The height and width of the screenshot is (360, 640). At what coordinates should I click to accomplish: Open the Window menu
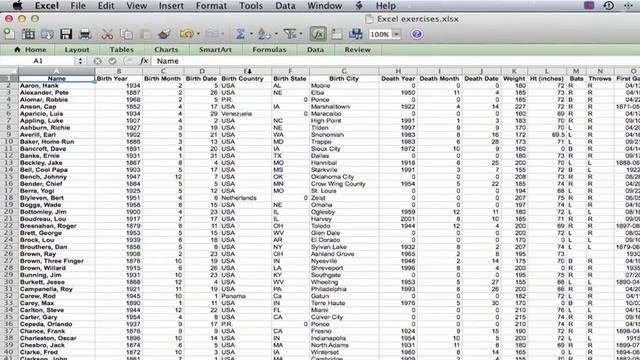click(324, 6)
